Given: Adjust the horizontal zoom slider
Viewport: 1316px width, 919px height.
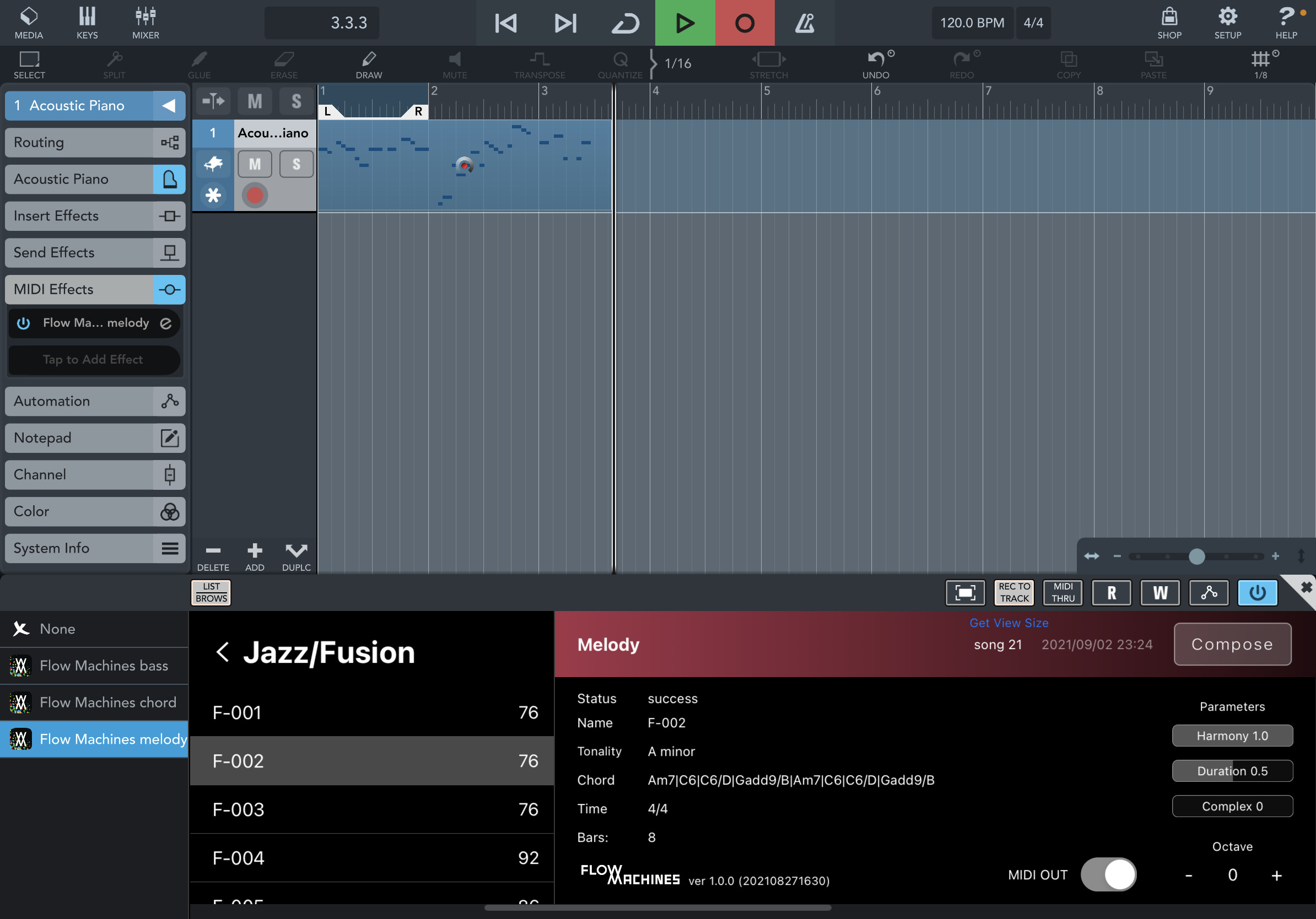Looking at the screenshot, I should pos(1196,556).
